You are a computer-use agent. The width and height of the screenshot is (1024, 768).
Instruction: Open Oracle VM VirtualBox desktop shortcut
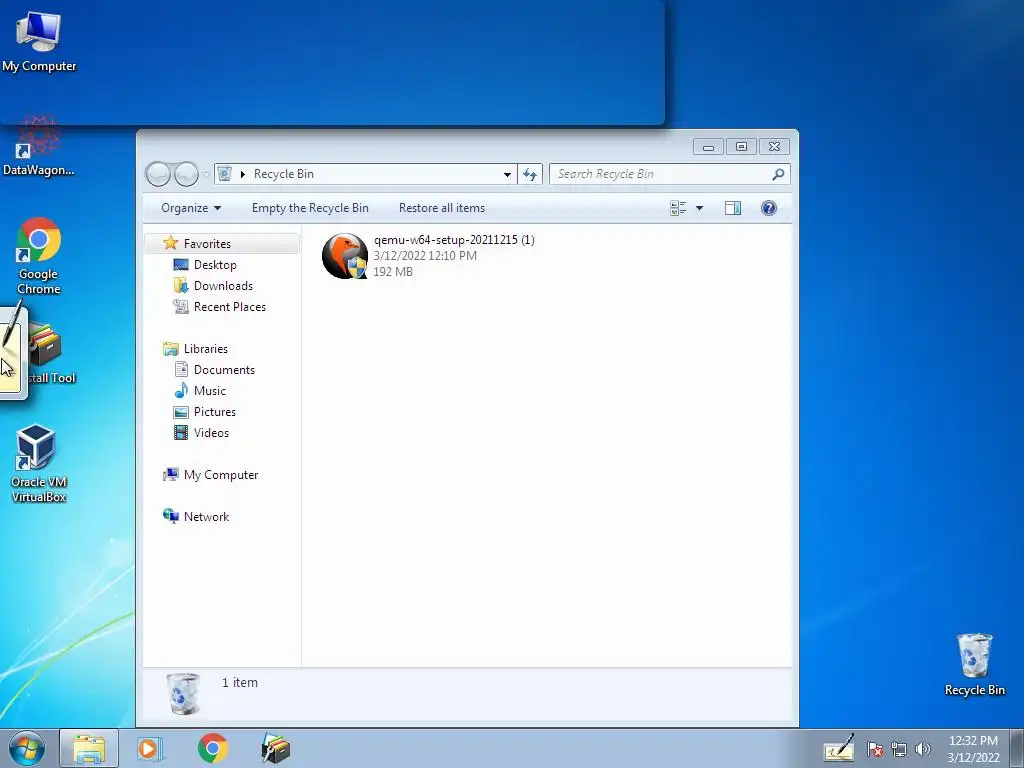[39, 463]
